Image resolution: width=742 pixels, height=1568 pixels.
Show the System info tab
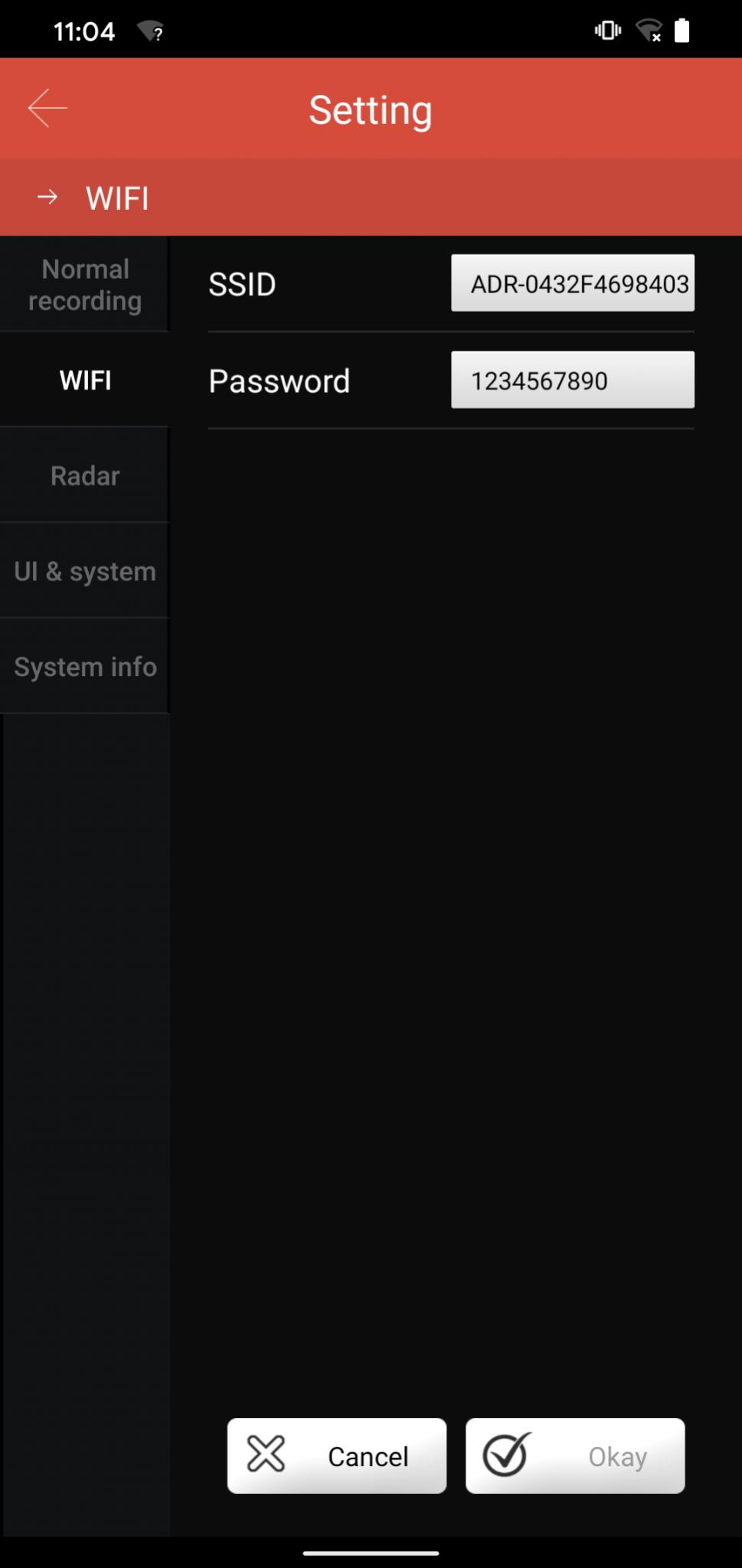(x=85, y=667)
